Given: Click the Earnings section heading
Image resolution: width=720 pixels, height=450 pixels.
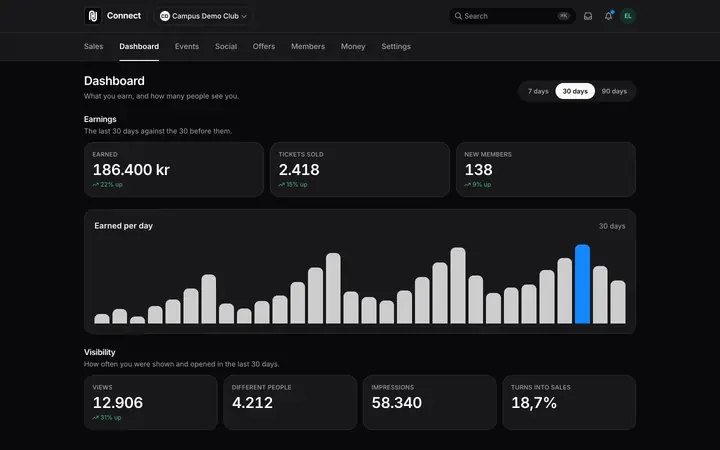Looking at the screenshot, I should pos(100,119).
